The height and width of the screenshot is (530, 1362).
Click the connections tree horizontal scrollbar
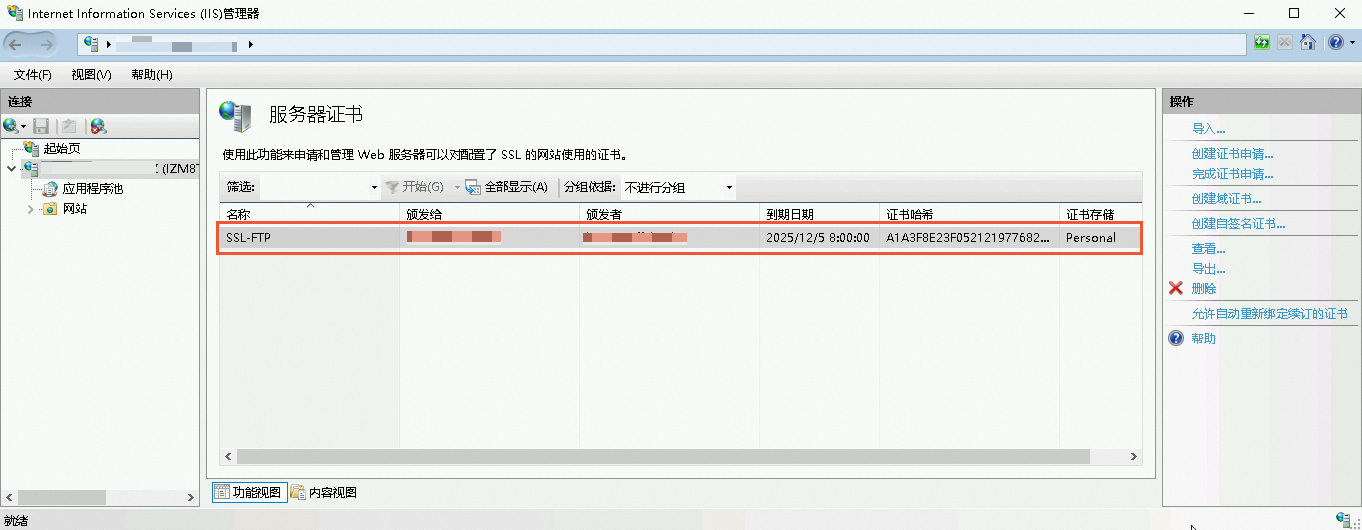[x=62, y=497]
